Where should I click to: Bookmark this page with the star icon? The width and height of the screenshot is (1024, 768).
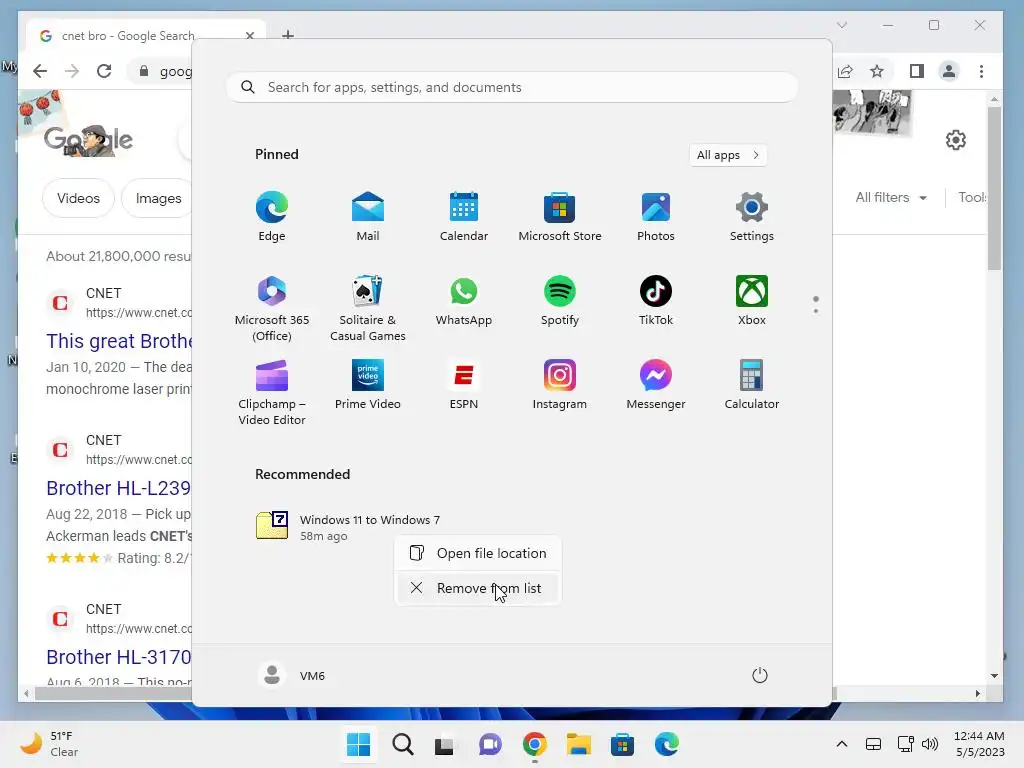coord(877,71)
